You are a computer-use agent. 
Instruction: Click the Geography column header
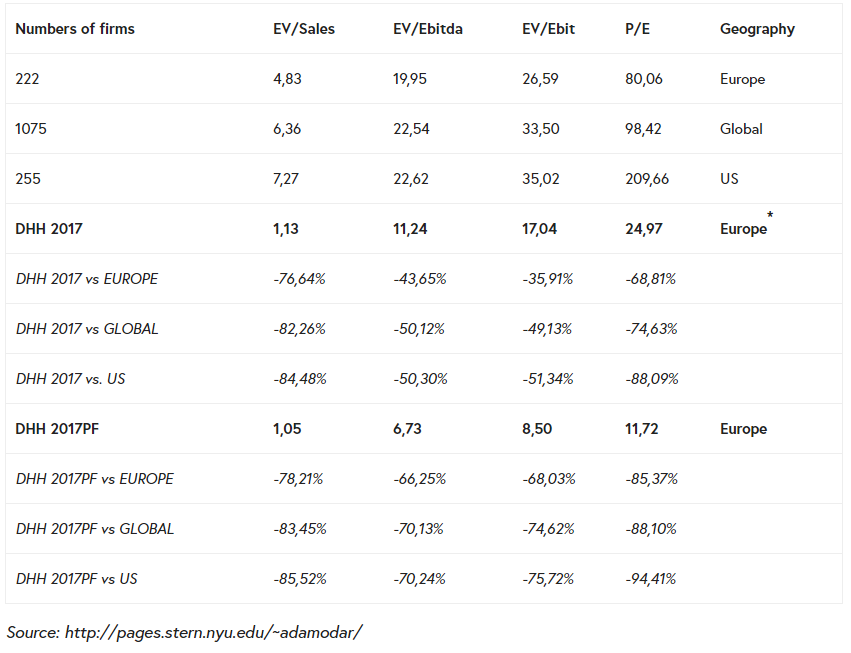coord(757,29)
